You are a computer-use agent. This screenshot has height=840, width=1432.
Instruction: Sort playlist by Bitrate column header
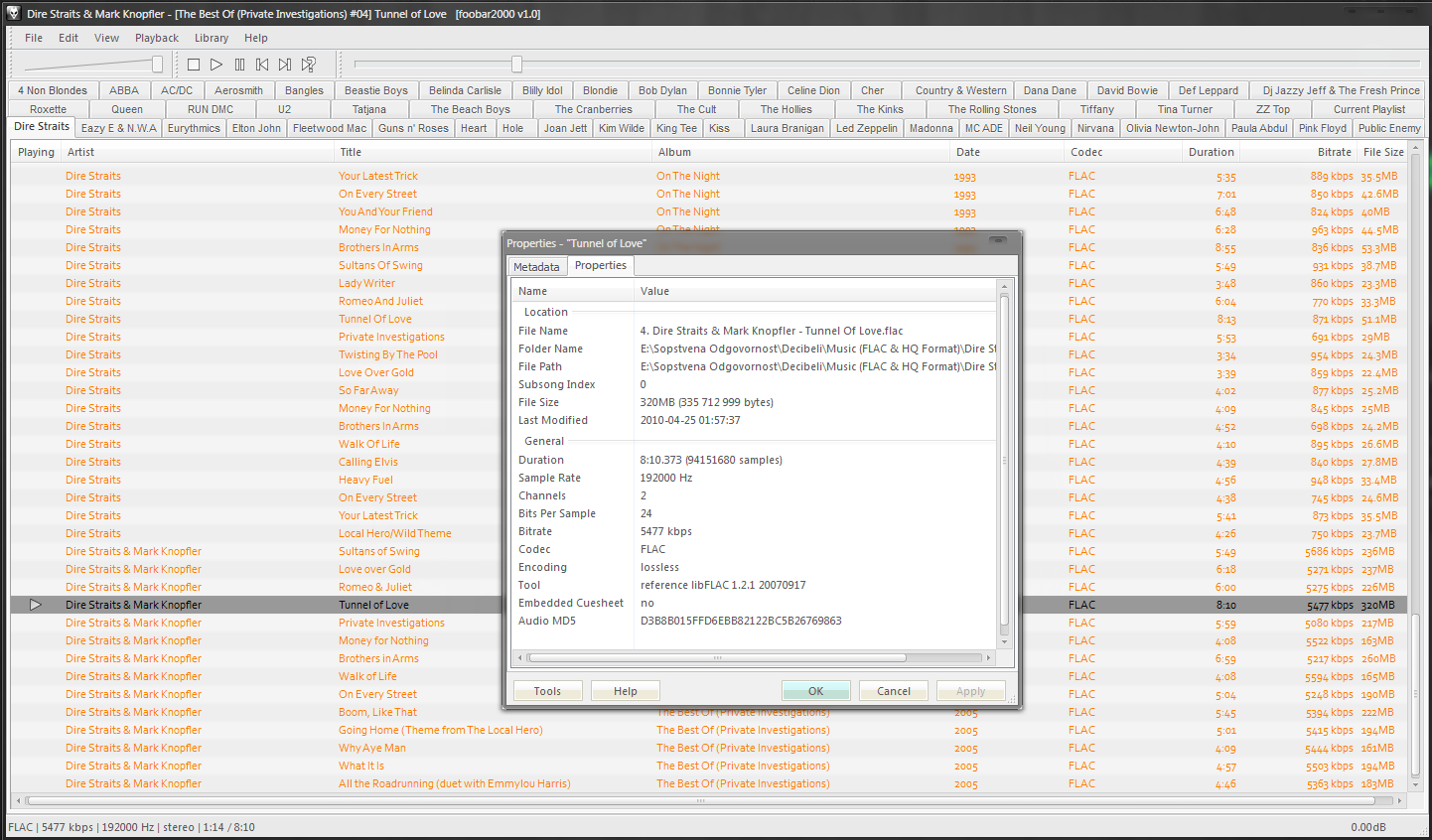click(x=1298, y=152)
